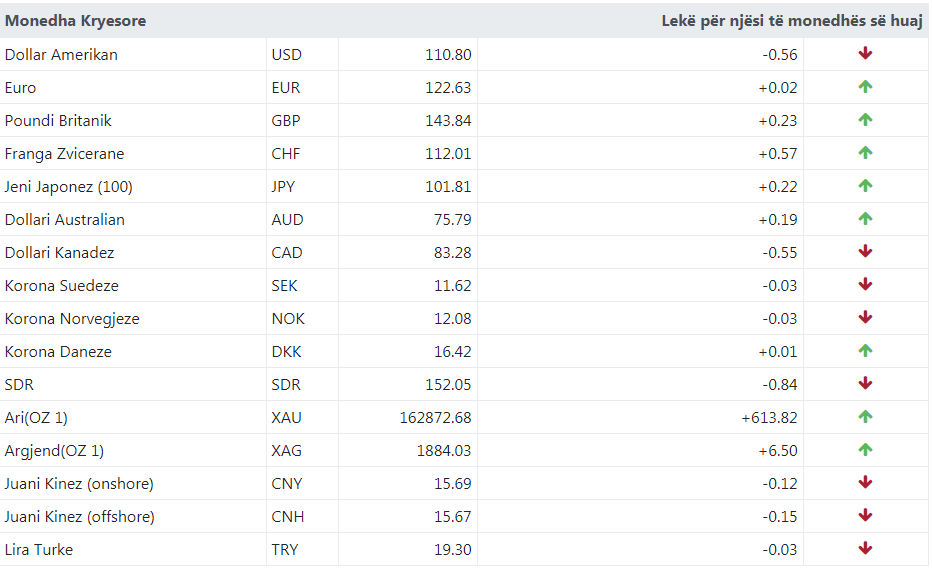932x572 pixels.
Task: Select the Jeni Japonez (100) currency name
Action: click(x=69, y=186)
